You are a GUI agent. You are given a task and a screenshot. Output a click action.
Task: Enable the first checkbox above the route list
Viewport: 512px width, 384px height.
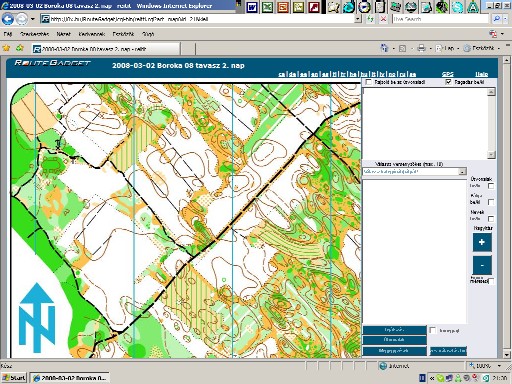pos(368,82)
